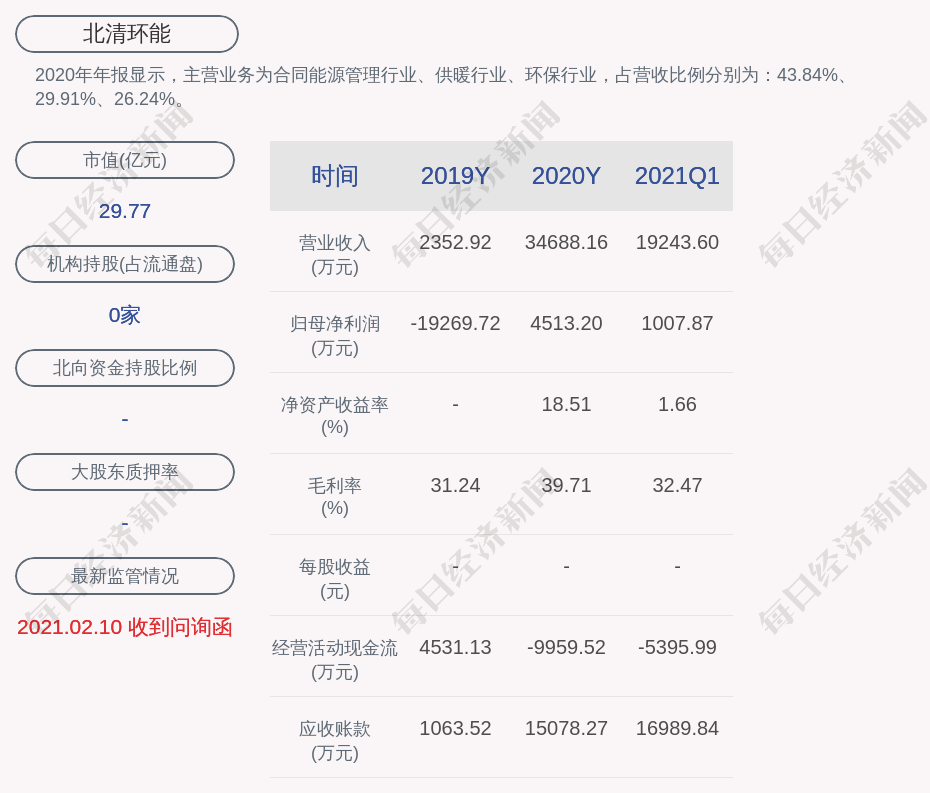930x793 pixels.
Task: Click the receivables value 16989.84
Action: pos(677,728)
